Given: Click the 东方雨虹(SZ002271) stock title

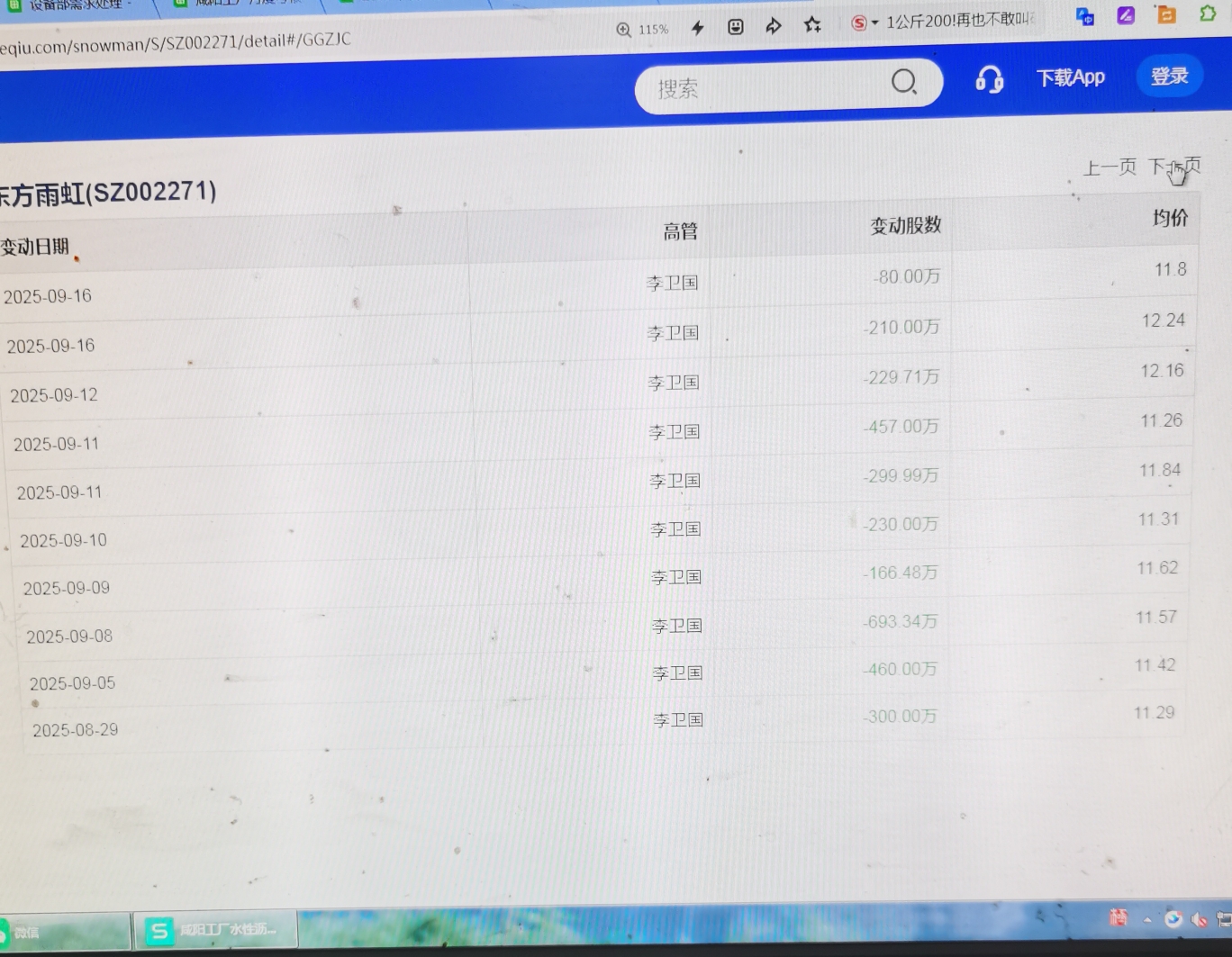Looking at the screenshot, I should point(106,193).
